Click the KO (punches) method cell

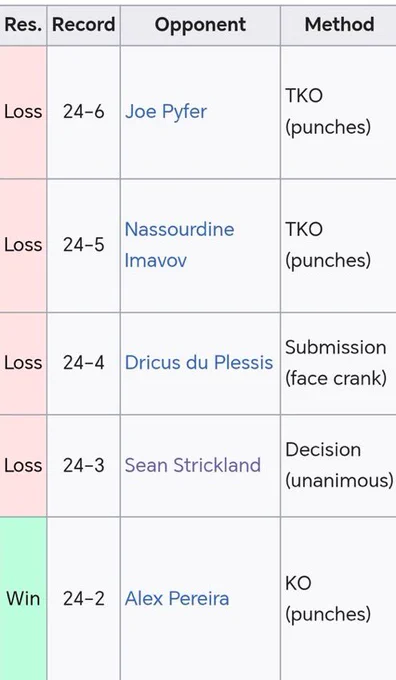point(338,599)
